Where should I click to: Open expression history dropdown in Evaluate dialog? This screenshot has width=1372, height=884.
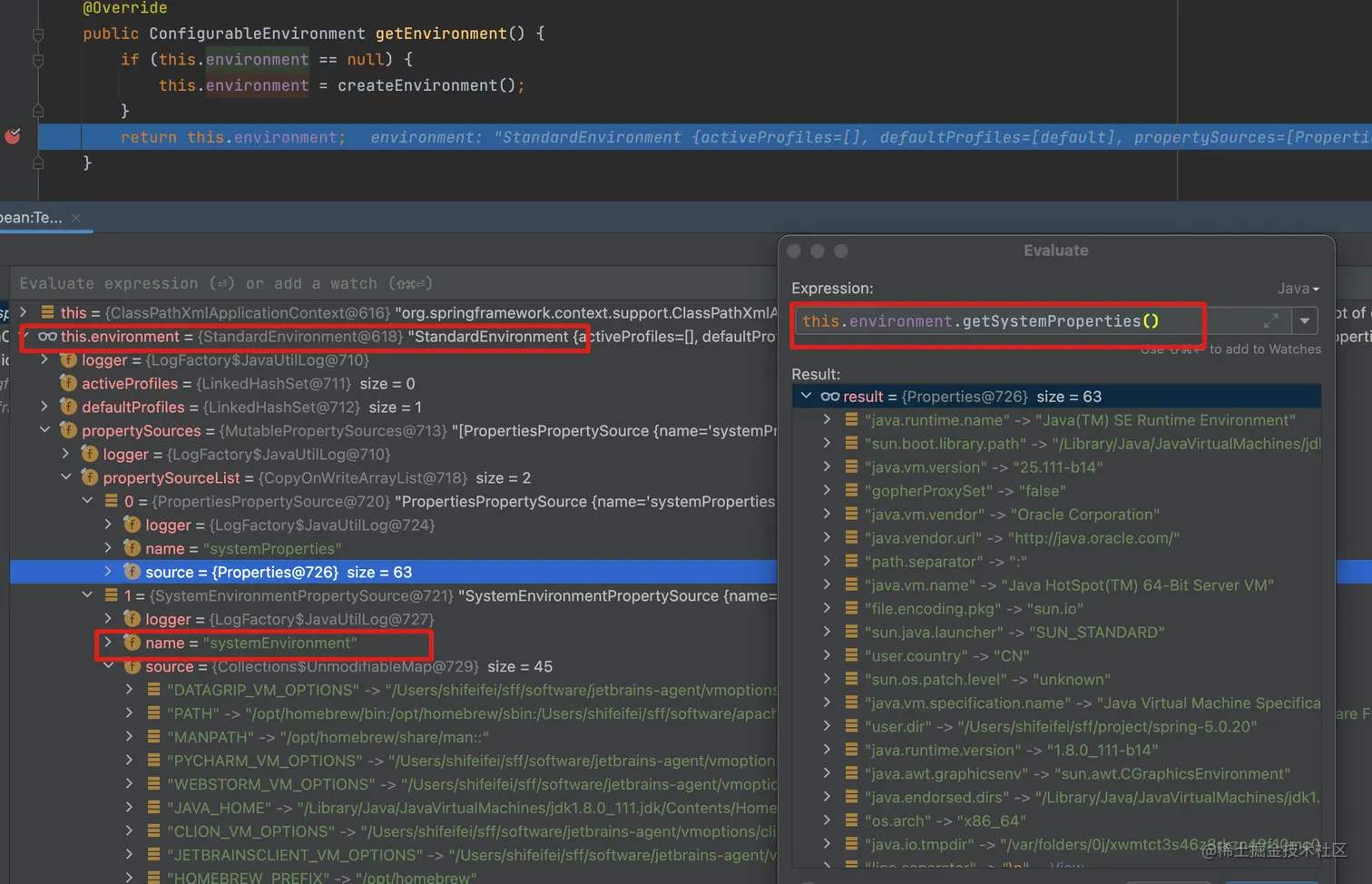pyautogui.click(x=1305, y=320)
